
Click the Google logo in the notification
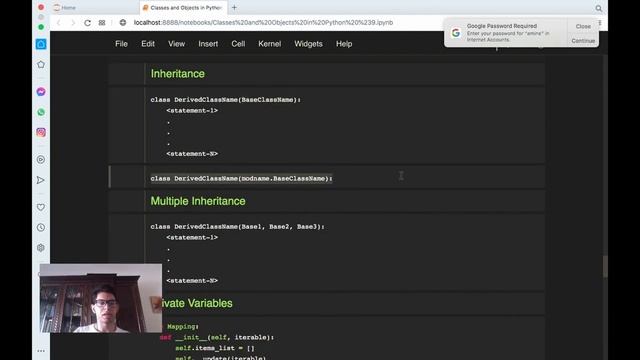click(x=456, y=33)
